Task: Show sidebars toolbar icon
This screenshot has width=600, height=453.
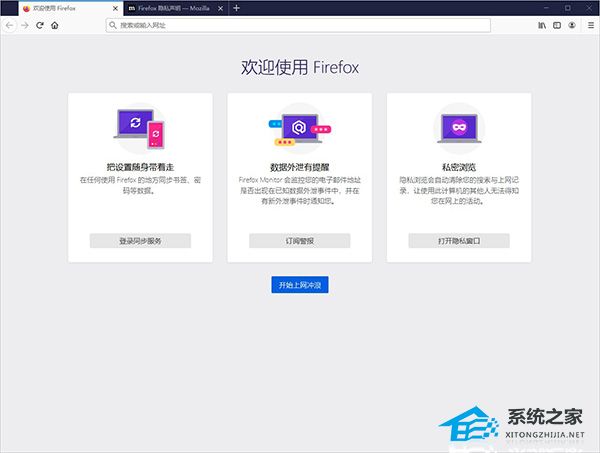Action: [557, 25]
